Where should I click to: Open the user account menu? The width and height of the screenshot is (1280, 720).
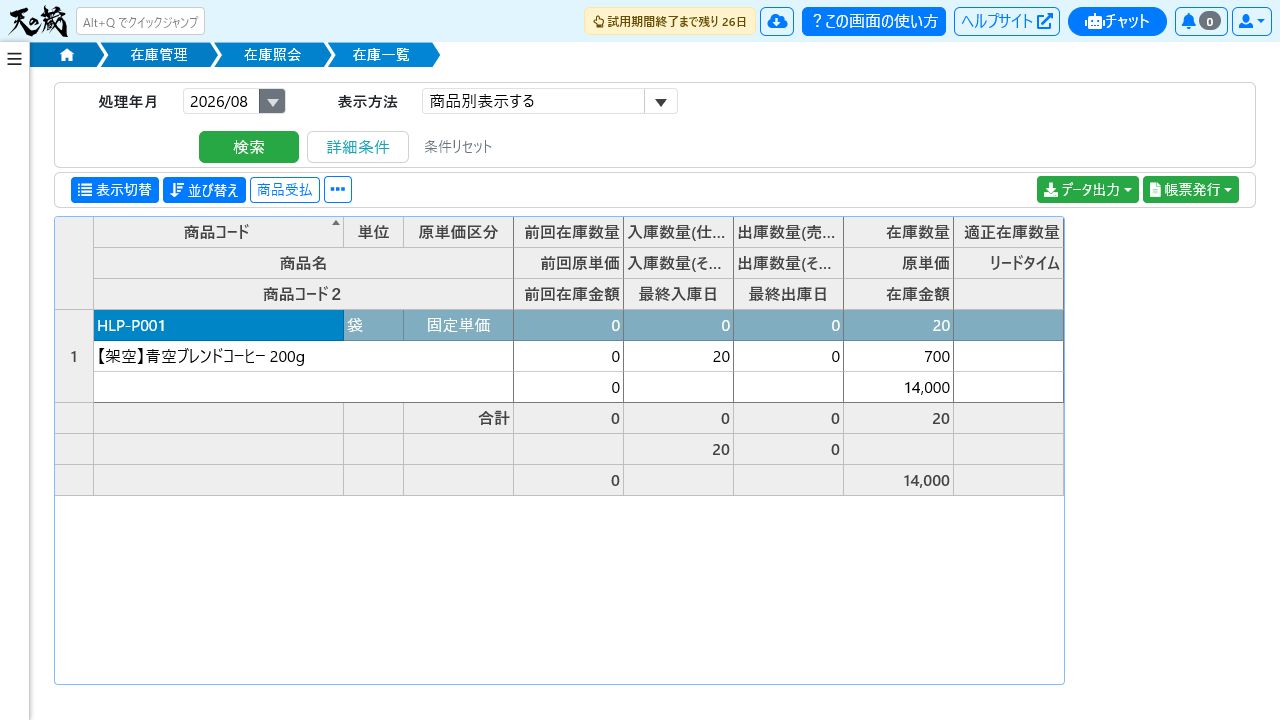pyautogui.click(x=1251, y=21)
